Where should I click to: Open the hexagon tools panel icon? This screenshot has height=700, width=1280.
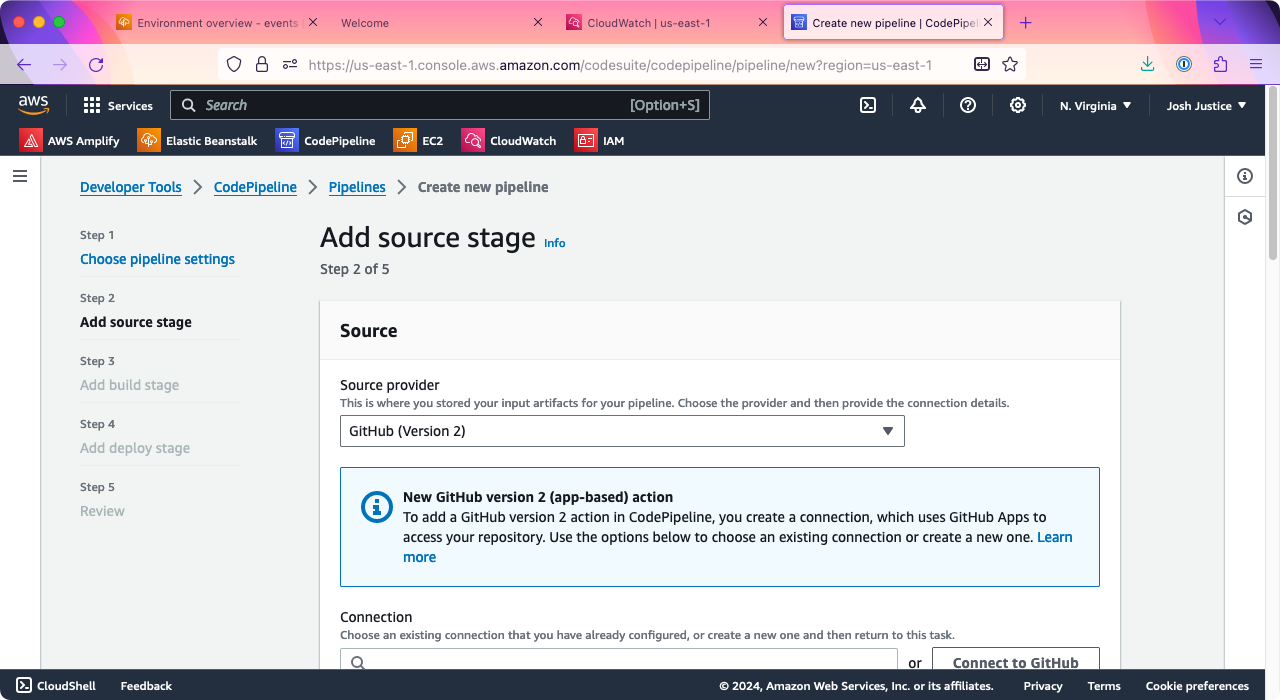1245,217
